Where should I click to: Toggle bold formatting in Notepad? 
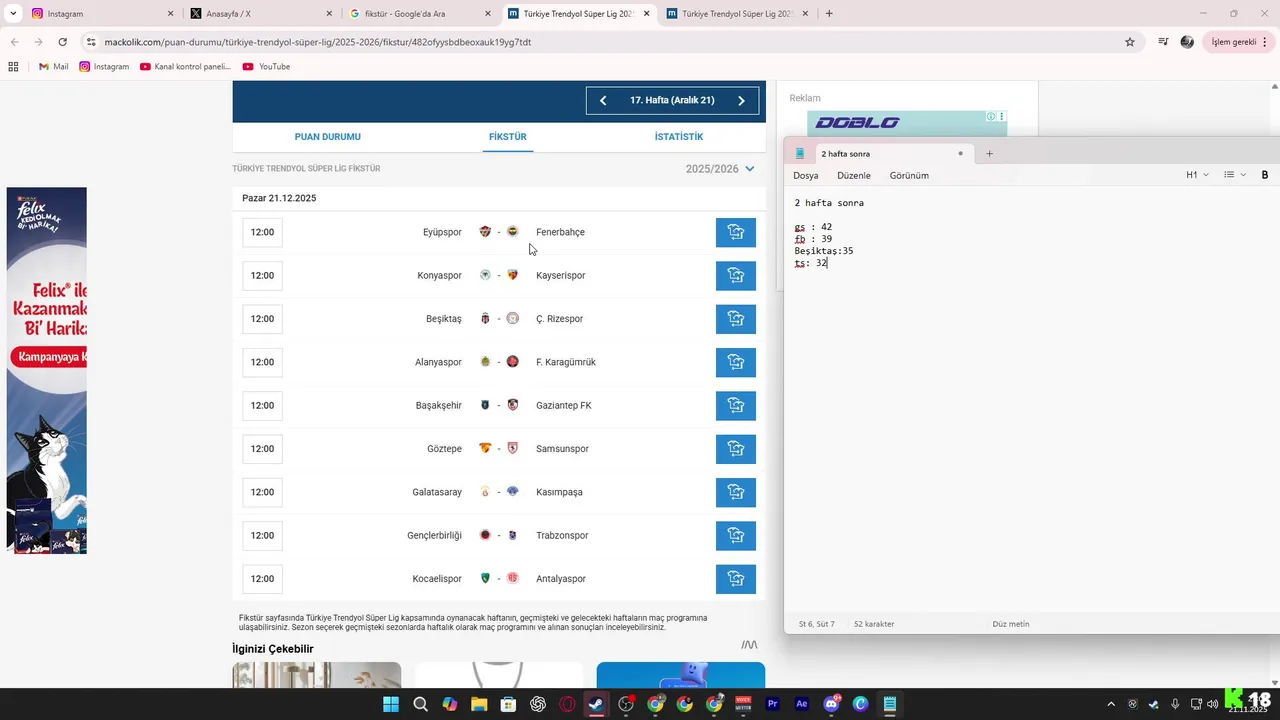(x=1265, y=175)
